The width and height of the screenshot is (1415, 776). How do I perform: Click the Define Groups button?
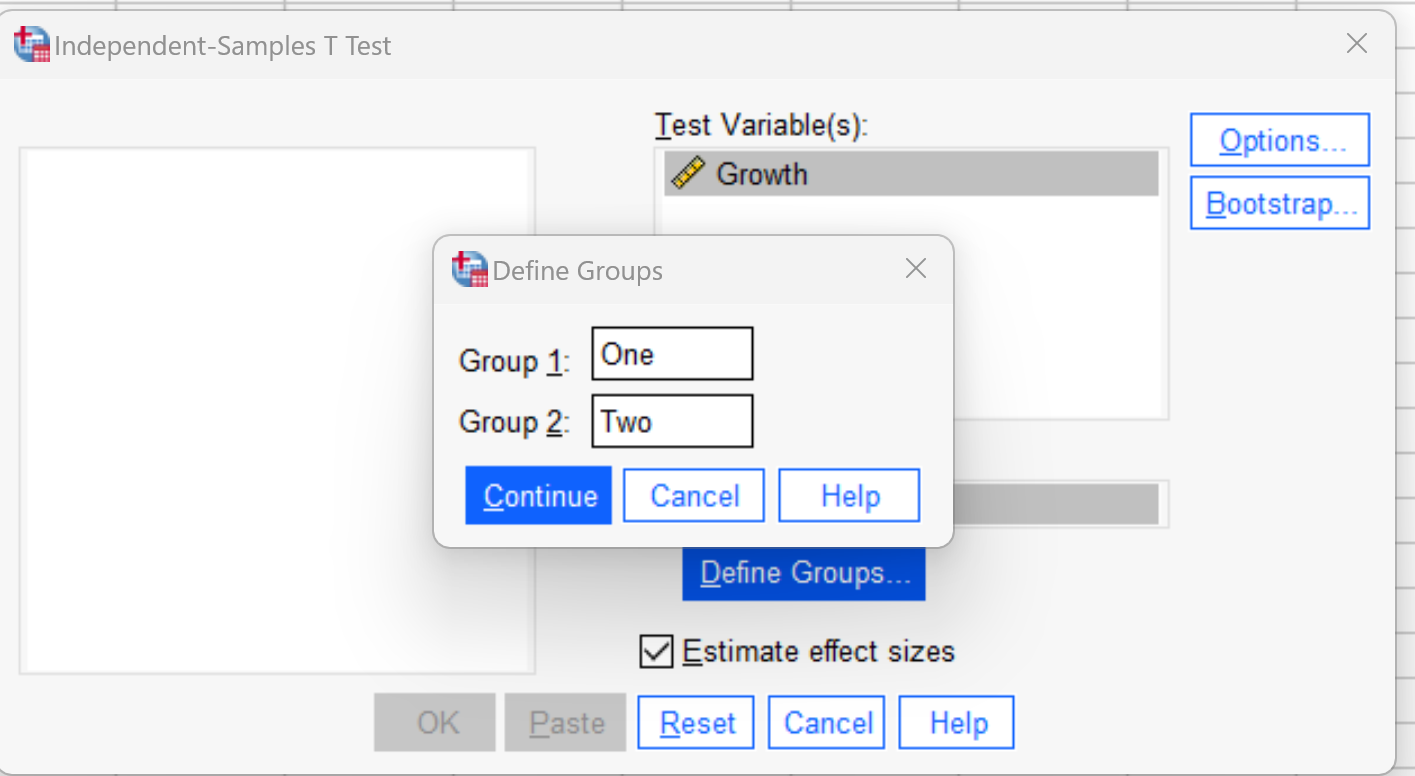pyautogui.click(x=803, y=572)
